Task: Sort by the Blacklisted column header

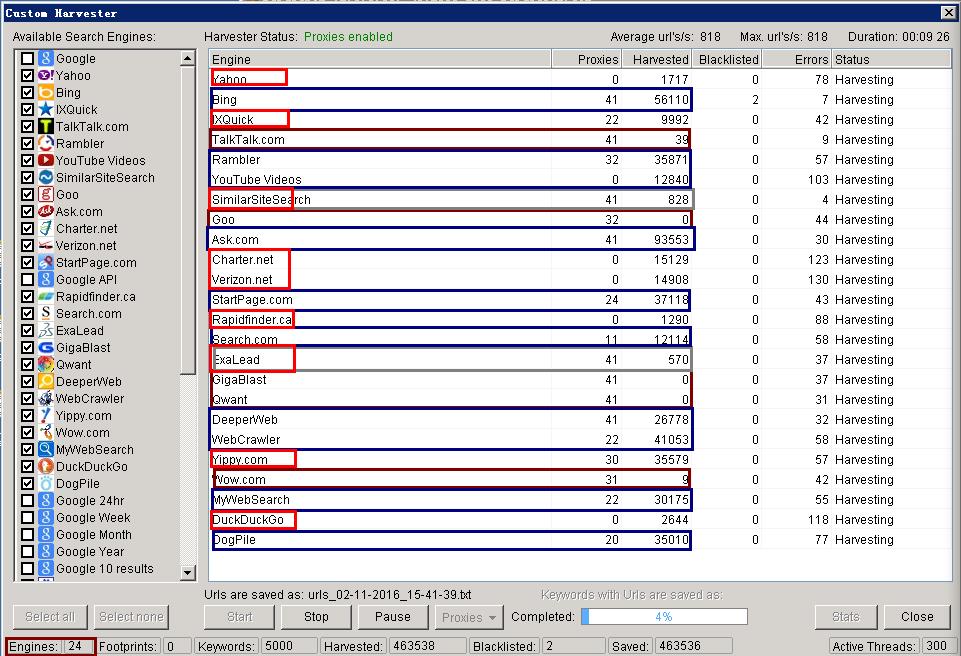Action: [727, 59]
